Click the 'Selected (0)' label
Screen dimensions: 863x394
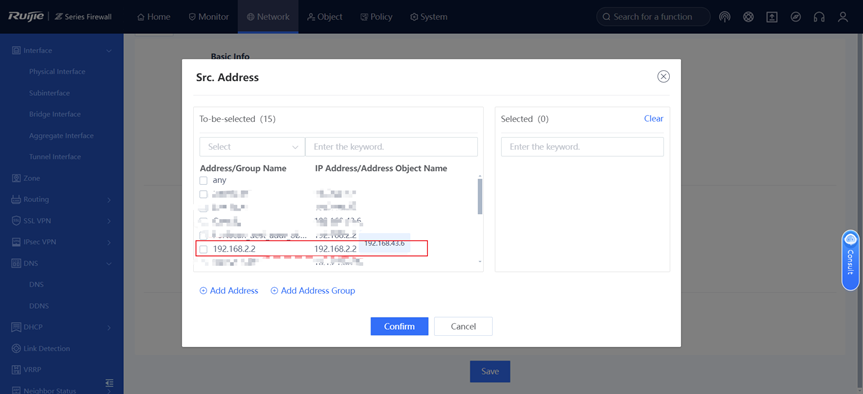(525, 119)
